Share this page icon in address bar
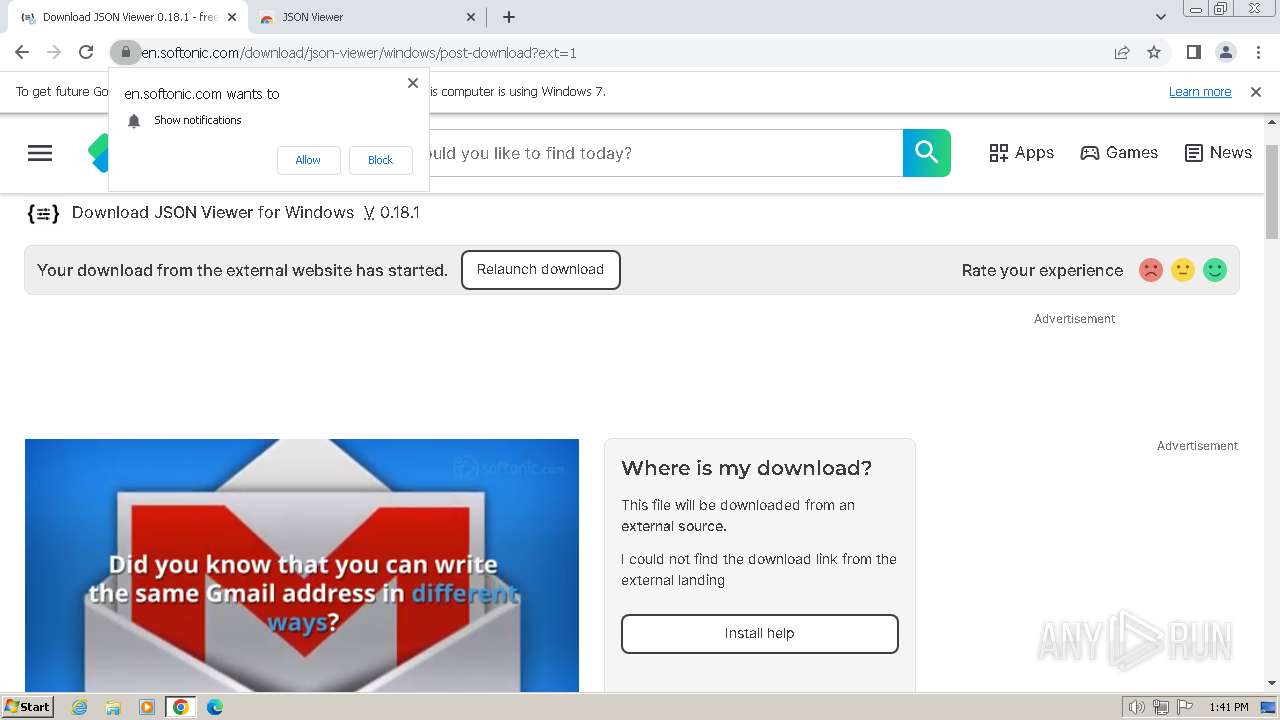This screenshot has height=720, width=1280. tap(1122, 52)
